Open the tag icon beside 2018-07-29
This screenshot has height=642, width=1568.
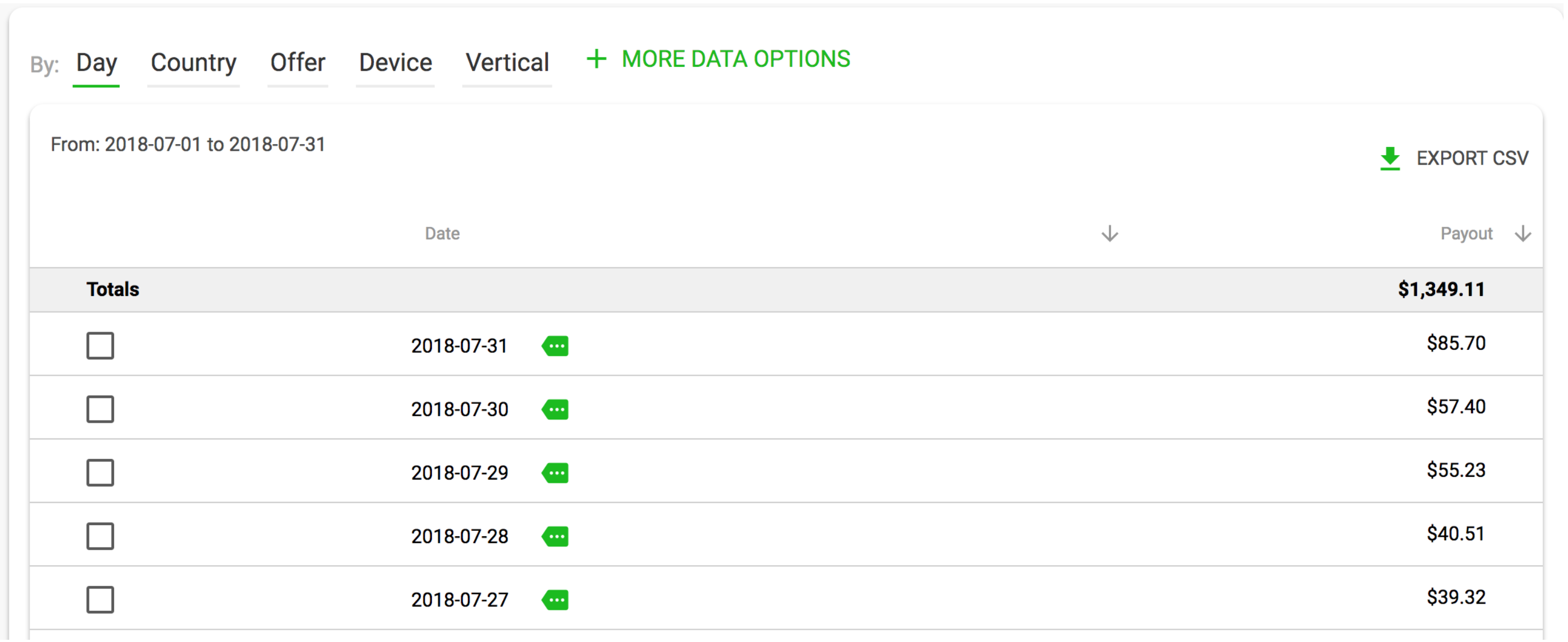click(555, 472)
